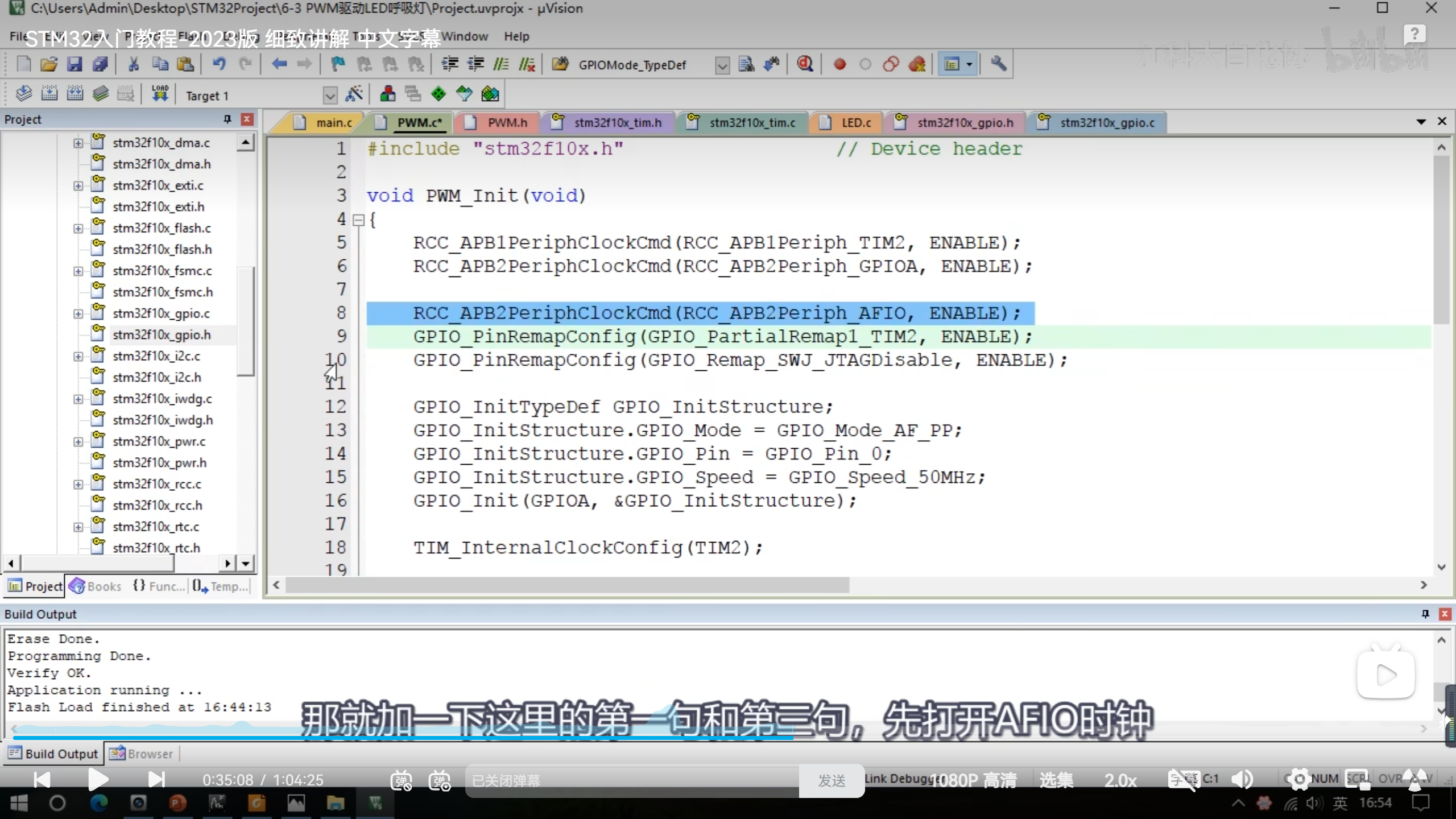The image size is (1456, 819).
Task: Click the Manage Run-Time Environment green diamond icon
Action: [x=439, y=94]
